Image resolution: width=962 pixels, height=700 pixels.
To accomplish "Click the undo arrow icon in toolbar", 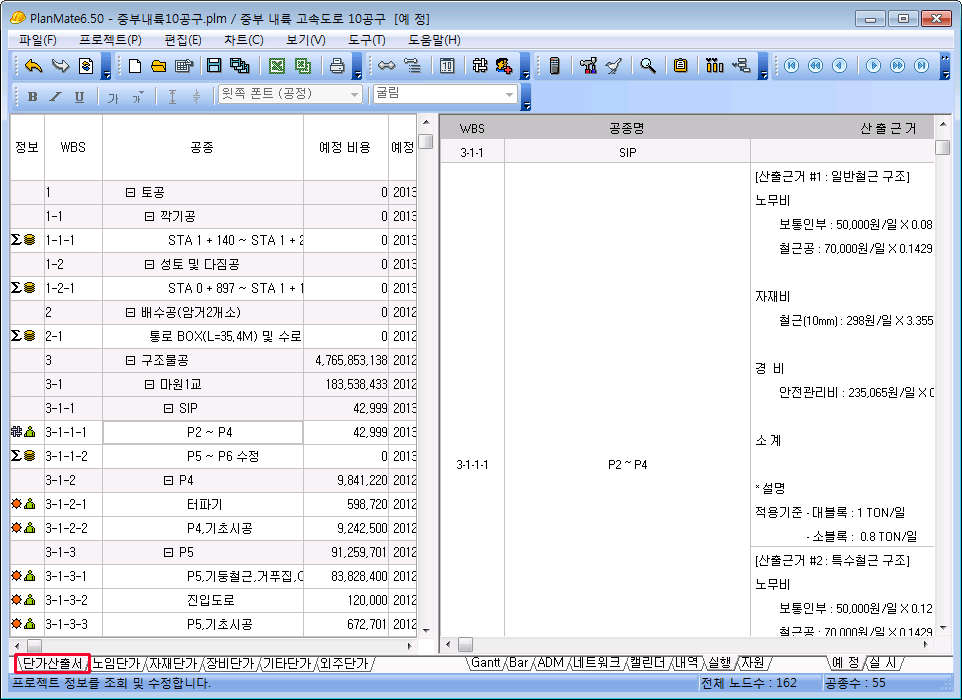I will (34, 66).
